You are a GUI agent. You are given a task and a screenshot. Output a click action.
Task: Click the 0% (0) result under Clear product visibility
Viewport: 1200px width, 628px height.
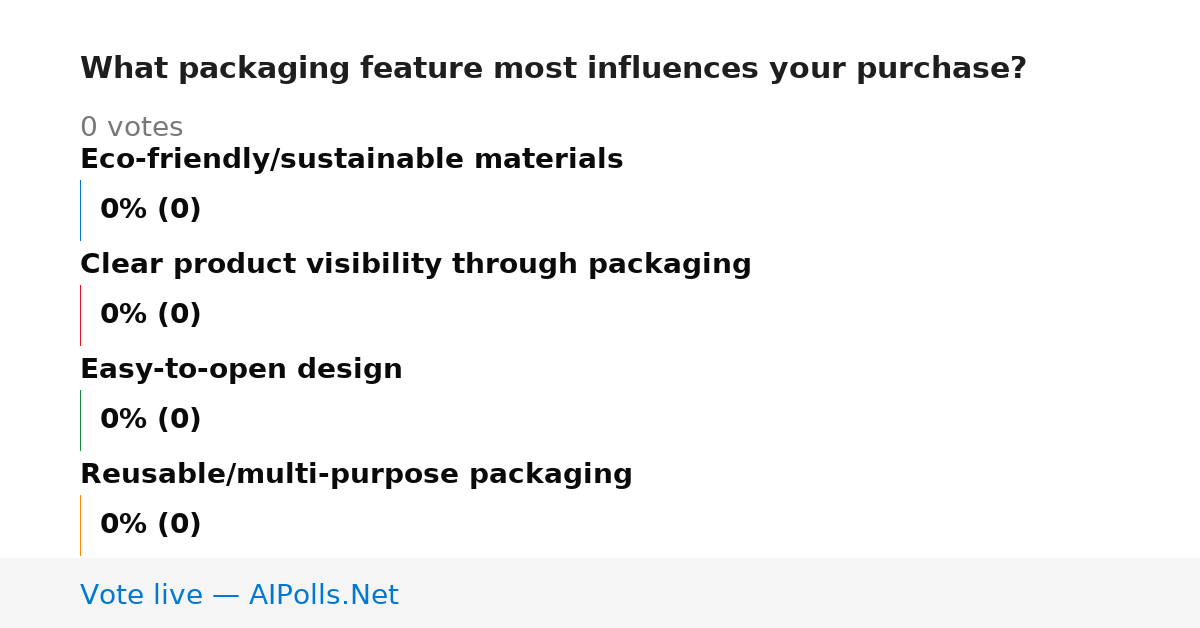point(150,315)
